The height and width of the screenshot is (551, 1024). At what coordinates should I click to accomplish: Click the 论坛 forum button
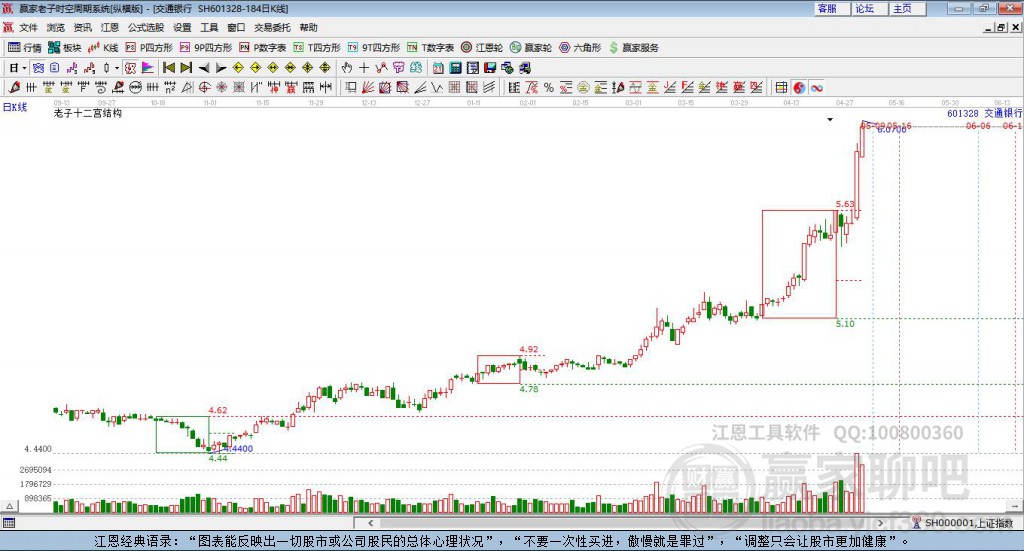coord(870,8)
